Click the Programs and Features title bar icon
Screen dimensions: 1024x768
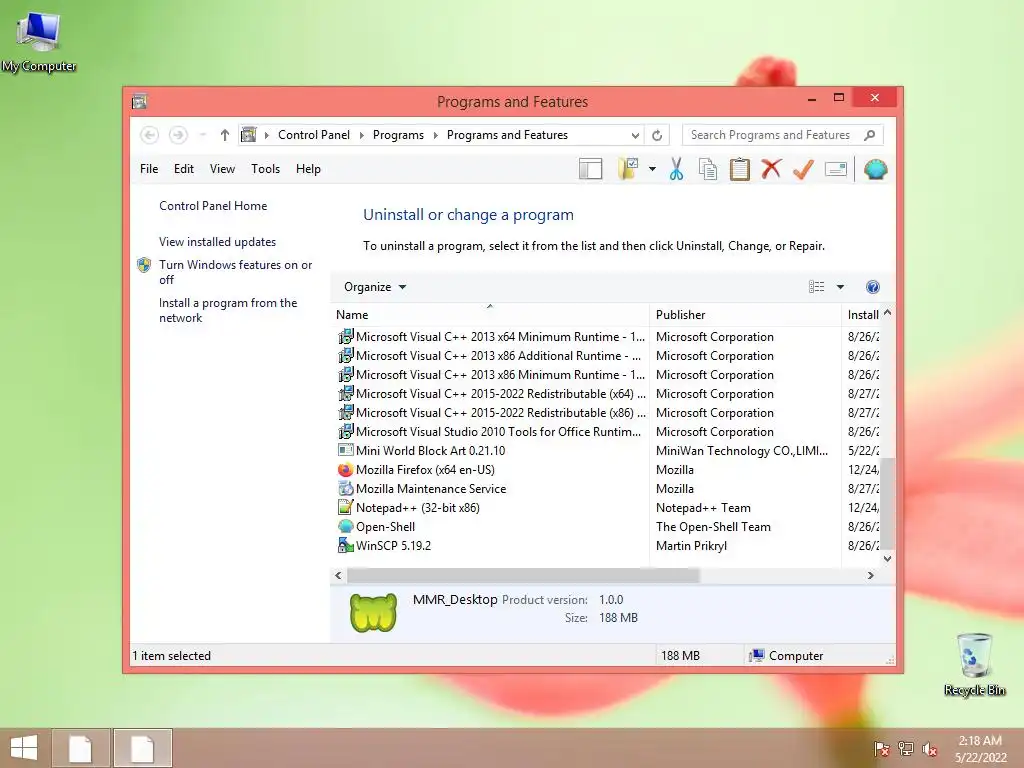pos(139,102)
